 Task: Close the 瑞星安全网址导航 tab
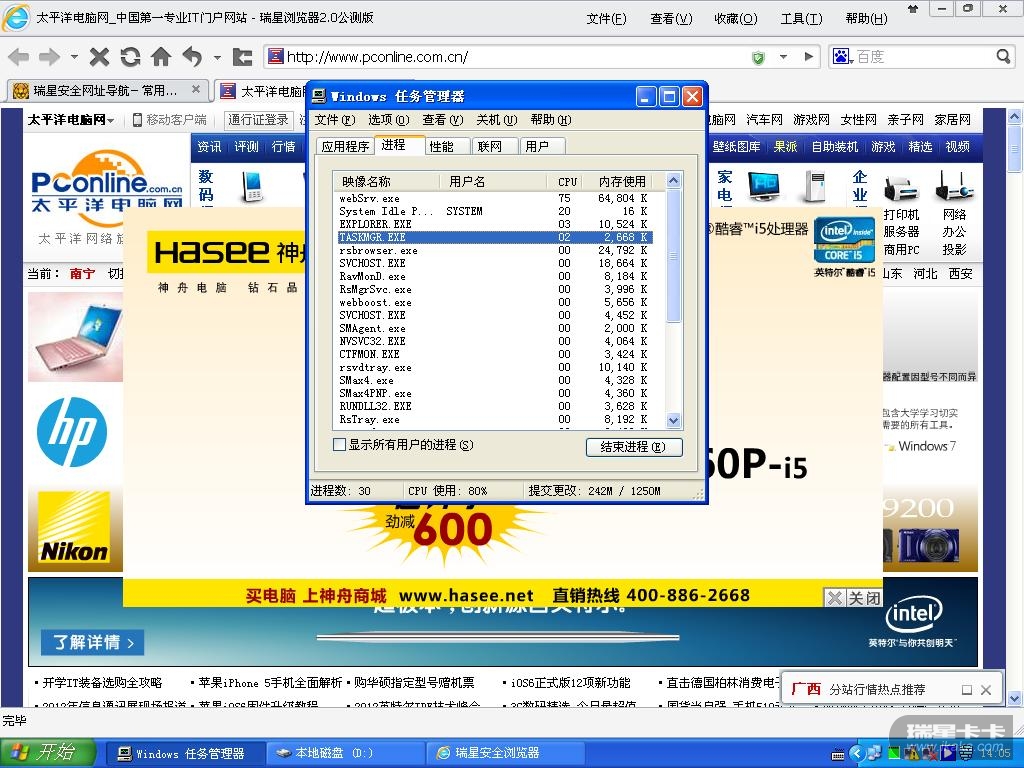click(195, 89)
